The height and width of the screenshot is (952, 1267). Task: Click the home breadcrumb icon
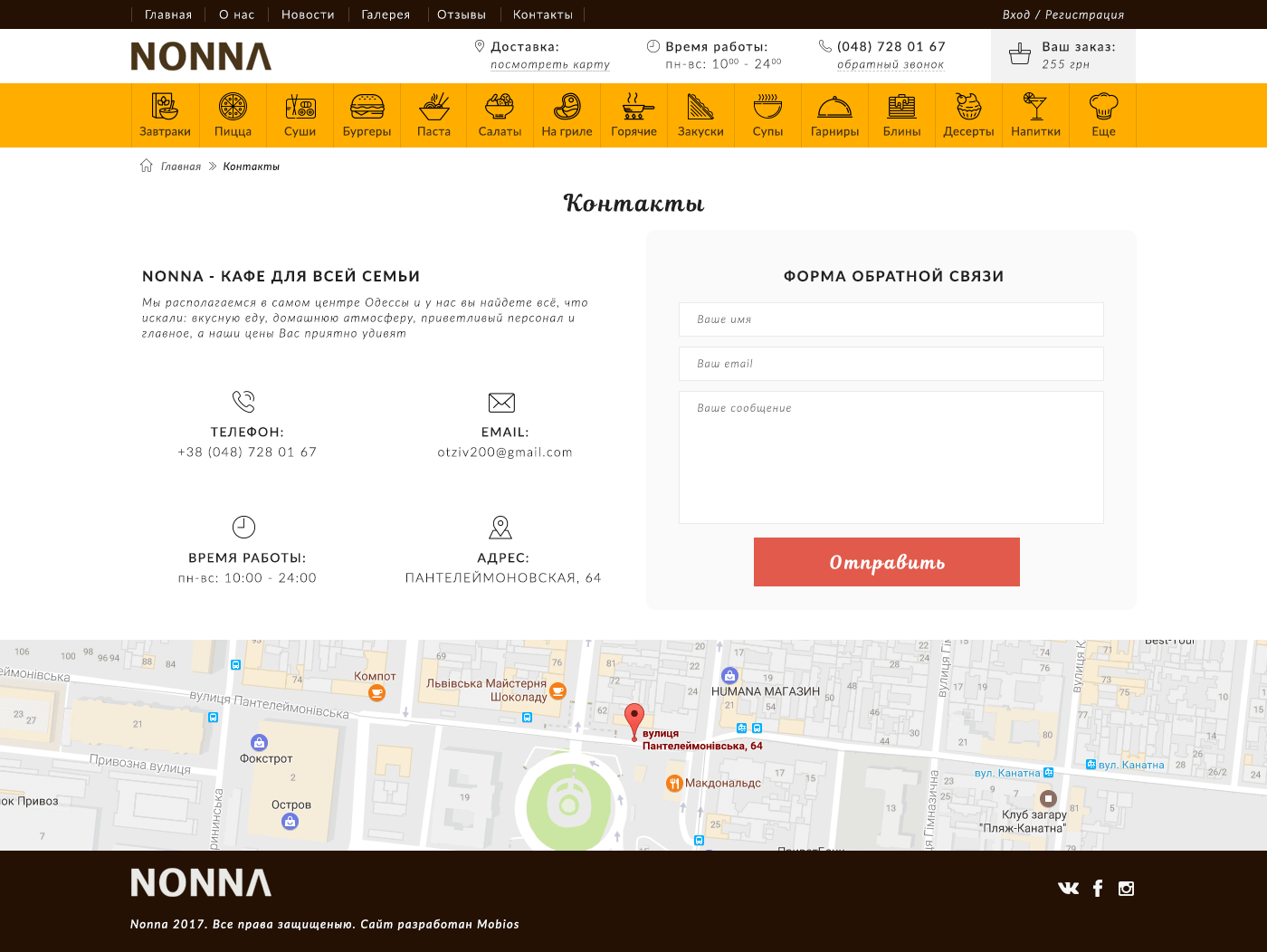pyautogui.click(x=147, y=166)
